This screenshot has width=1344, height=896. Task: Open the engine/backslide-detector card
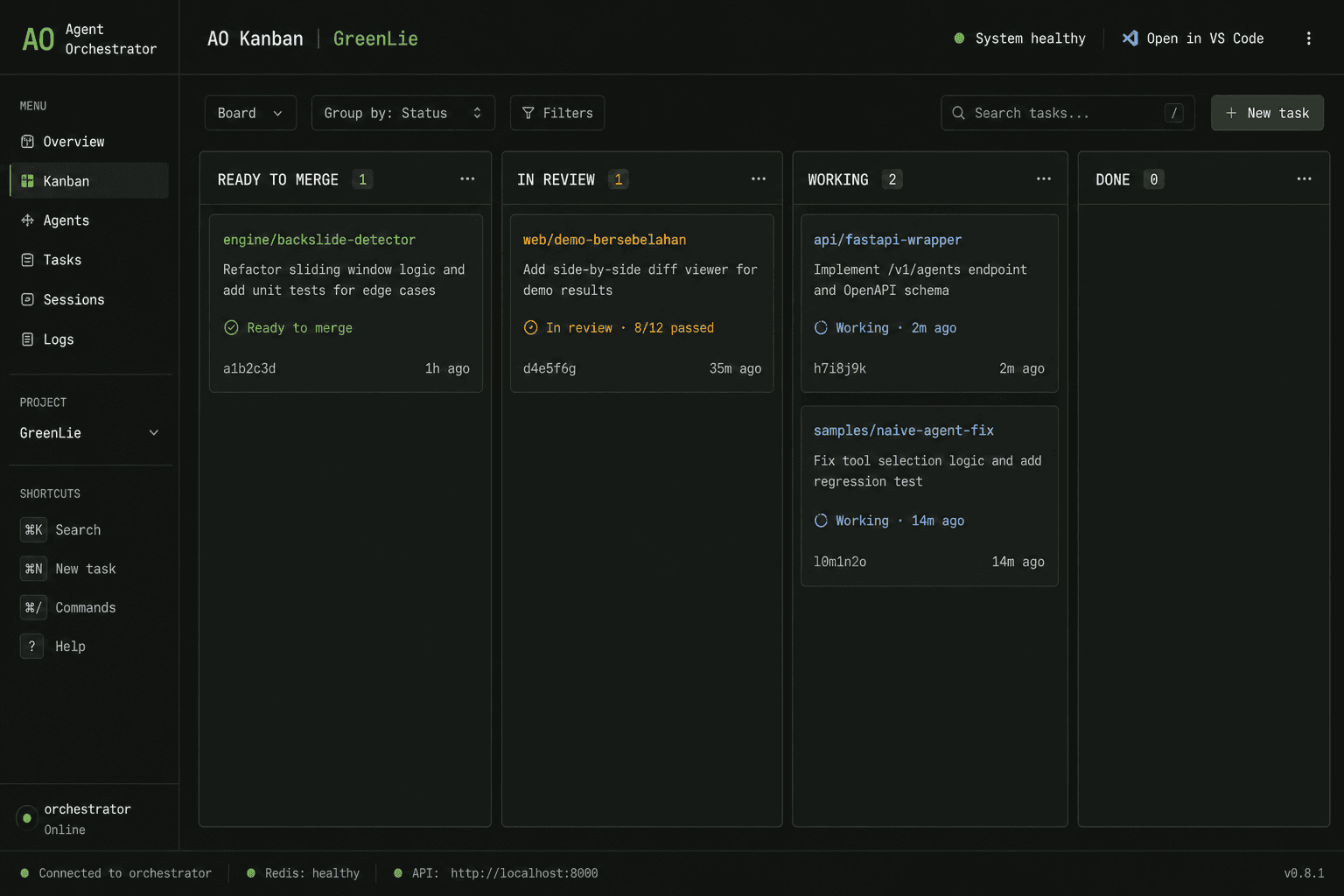[346, 304]
